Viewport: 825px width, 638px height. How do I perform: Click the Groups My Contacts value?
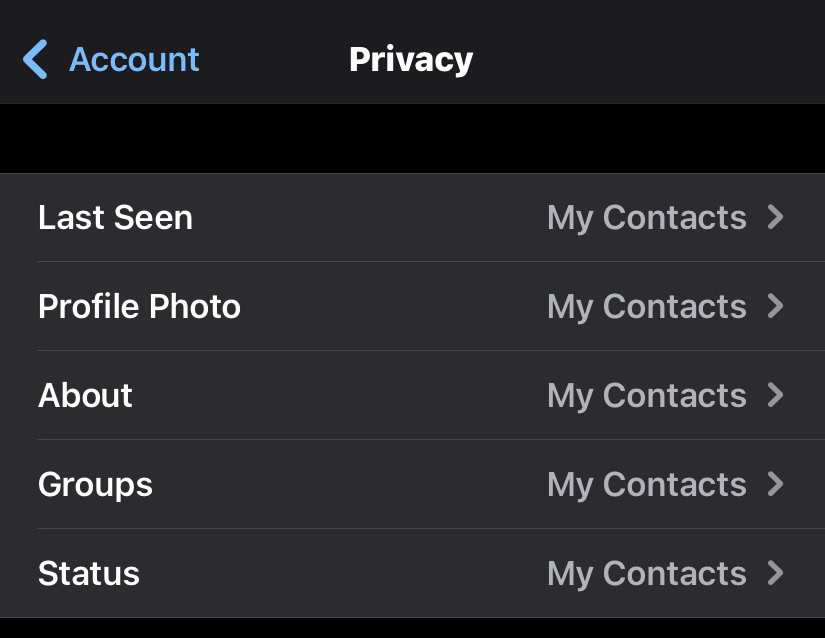pyautogui.click(x=646, y=485)
